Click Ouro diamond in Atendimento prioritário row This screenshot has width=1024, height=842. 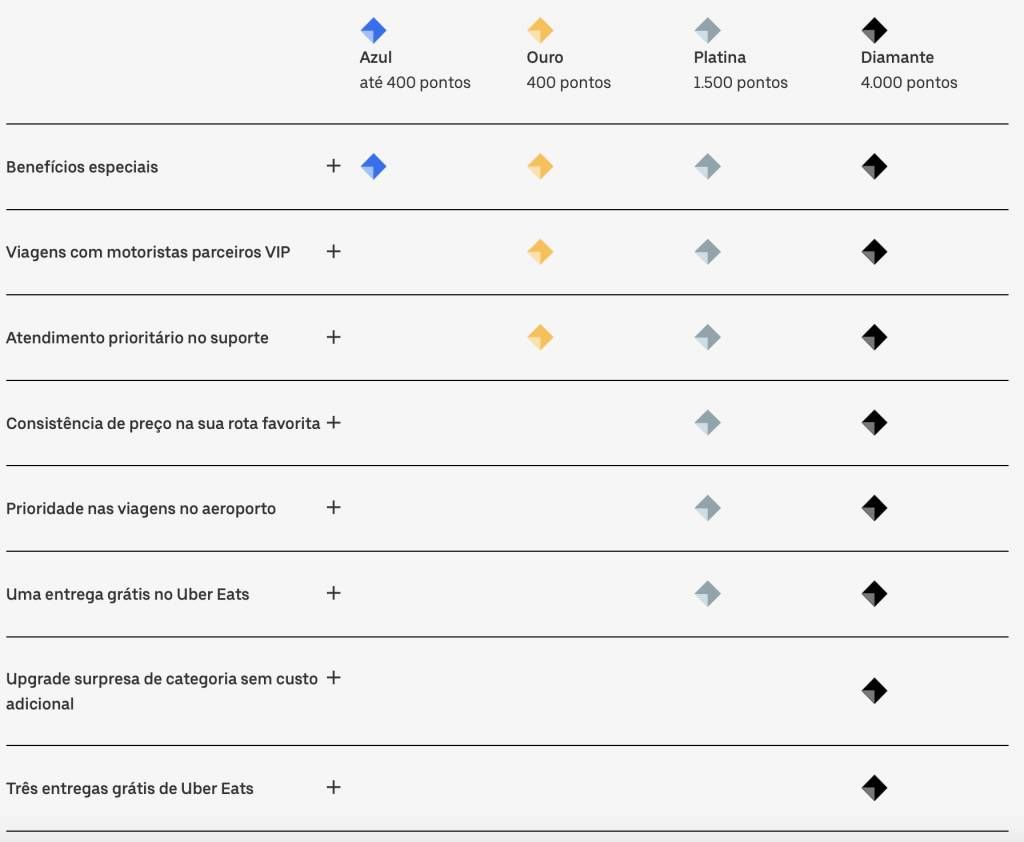(x=540, y=337)
